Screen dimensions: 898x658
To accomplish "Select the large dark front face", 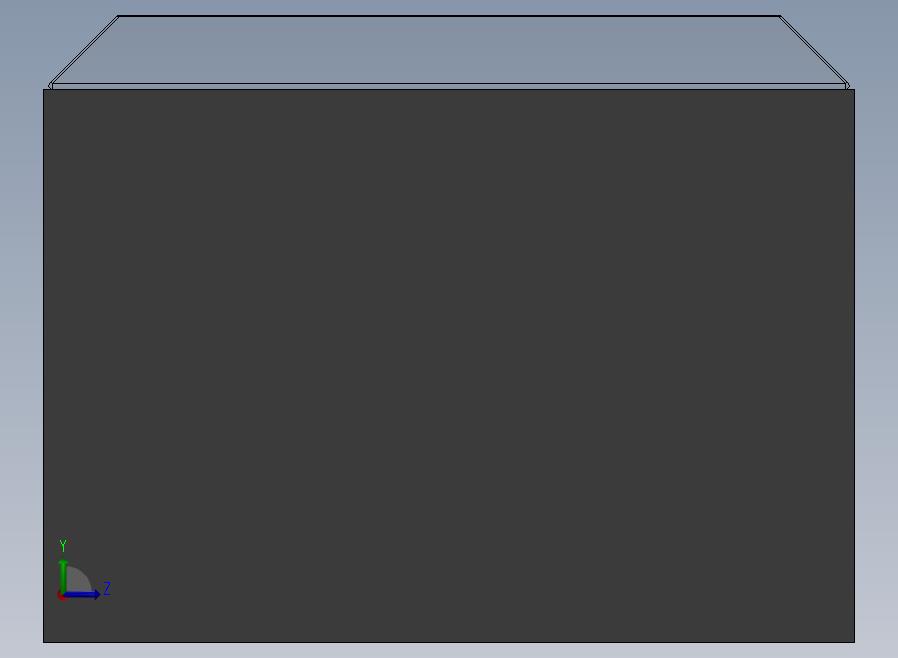I will 448,365.
